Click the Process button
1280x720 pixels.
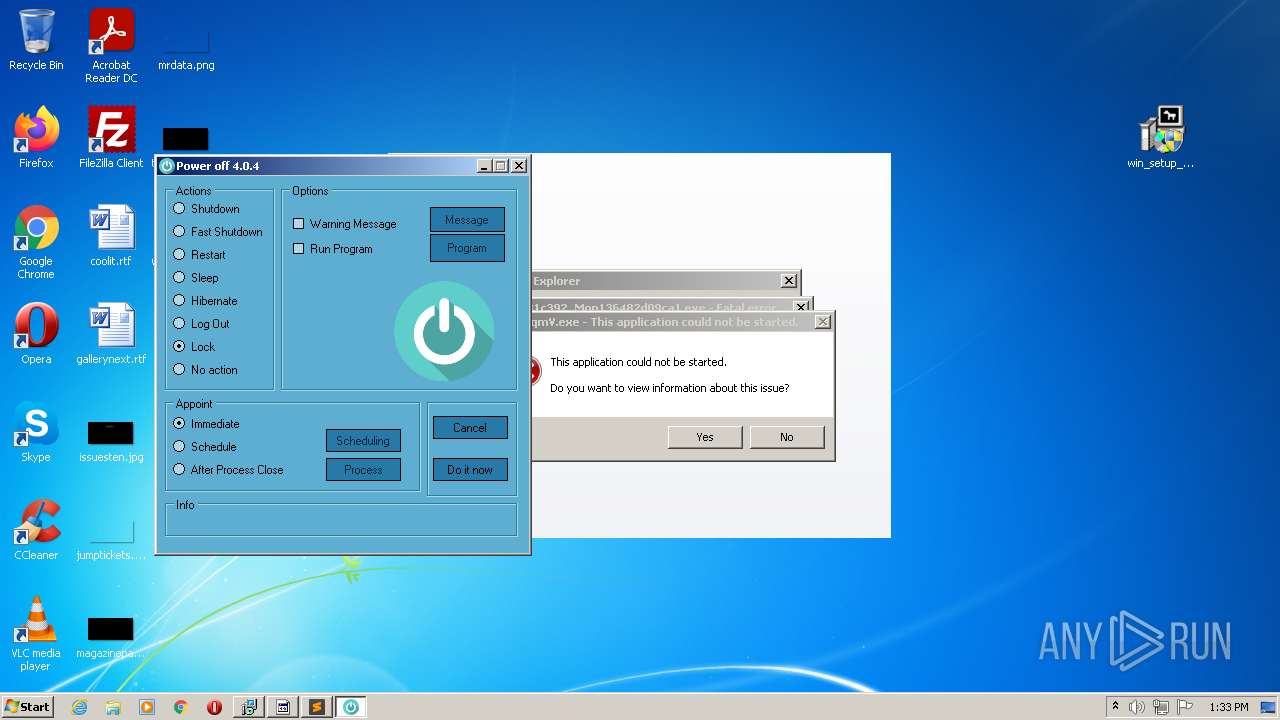point(363,470)
